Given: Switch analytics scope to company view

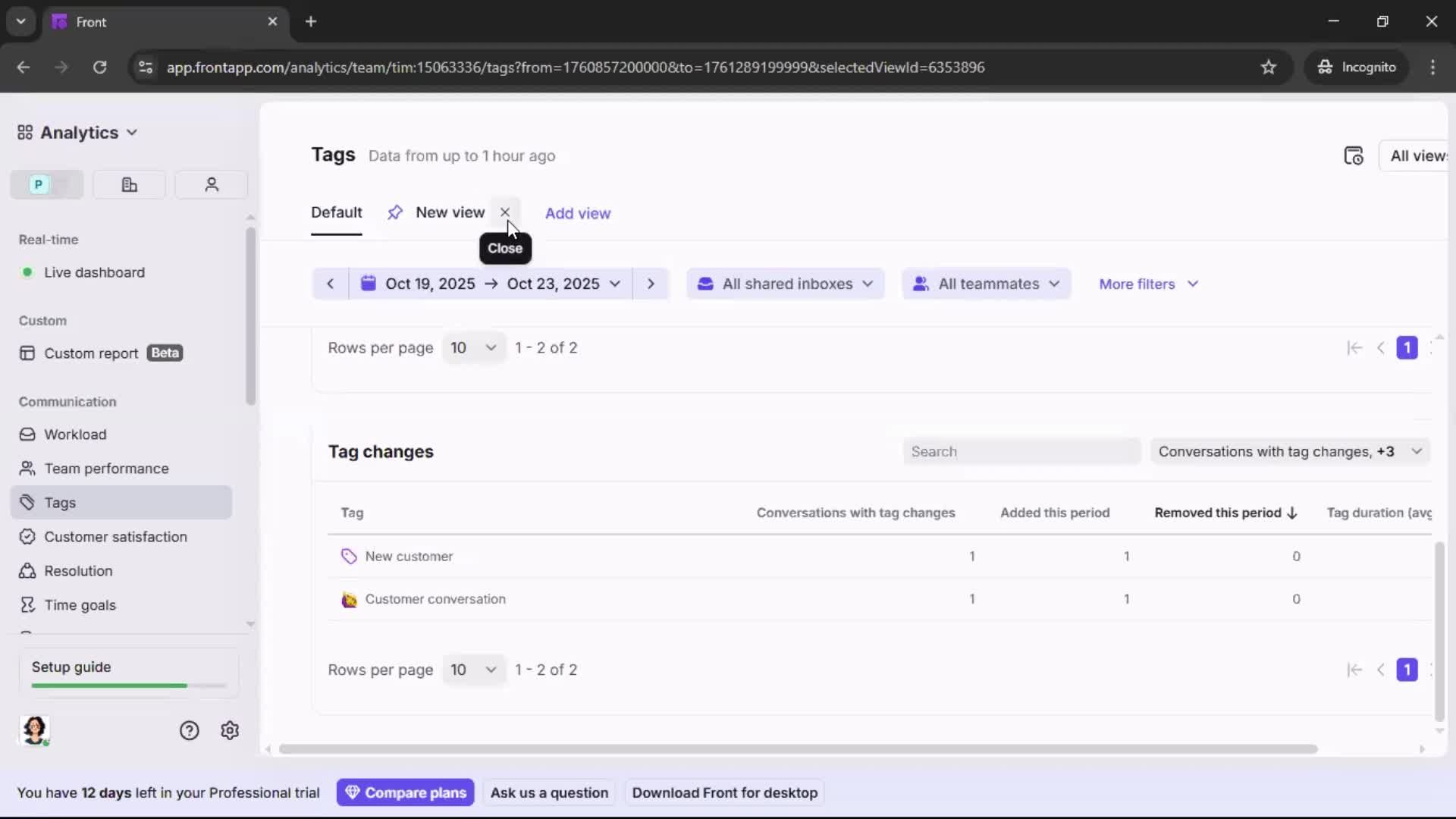Looking at the screenshot, I should (128, 184).
